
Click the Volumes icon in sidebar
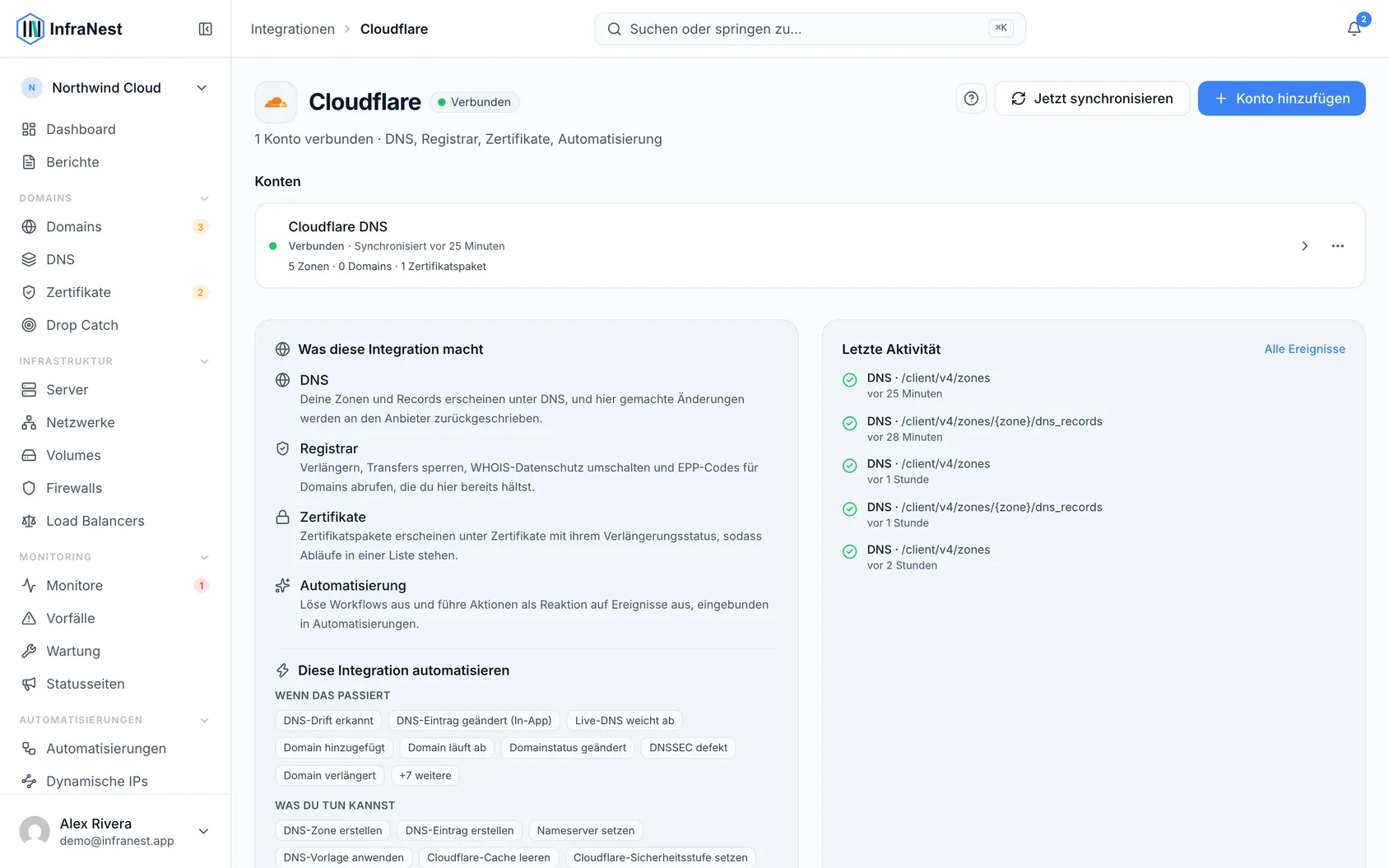(29, 456)
